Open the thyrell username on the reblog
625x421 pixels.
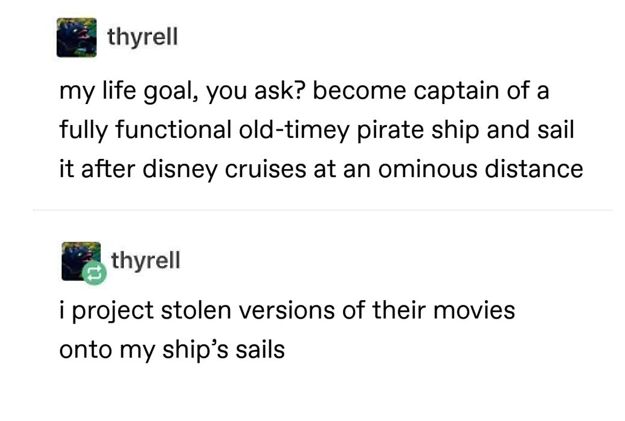click(x=145, y=260)
